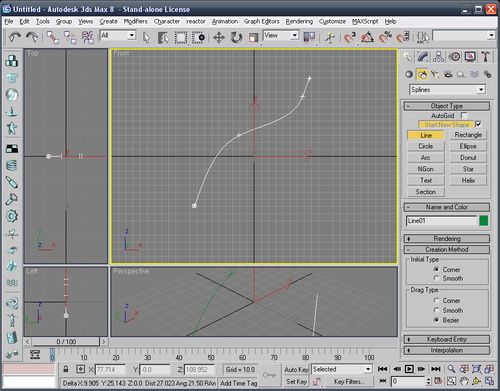Toggle the Set Key mode button

pyautogui.click(x=296, y=381)
